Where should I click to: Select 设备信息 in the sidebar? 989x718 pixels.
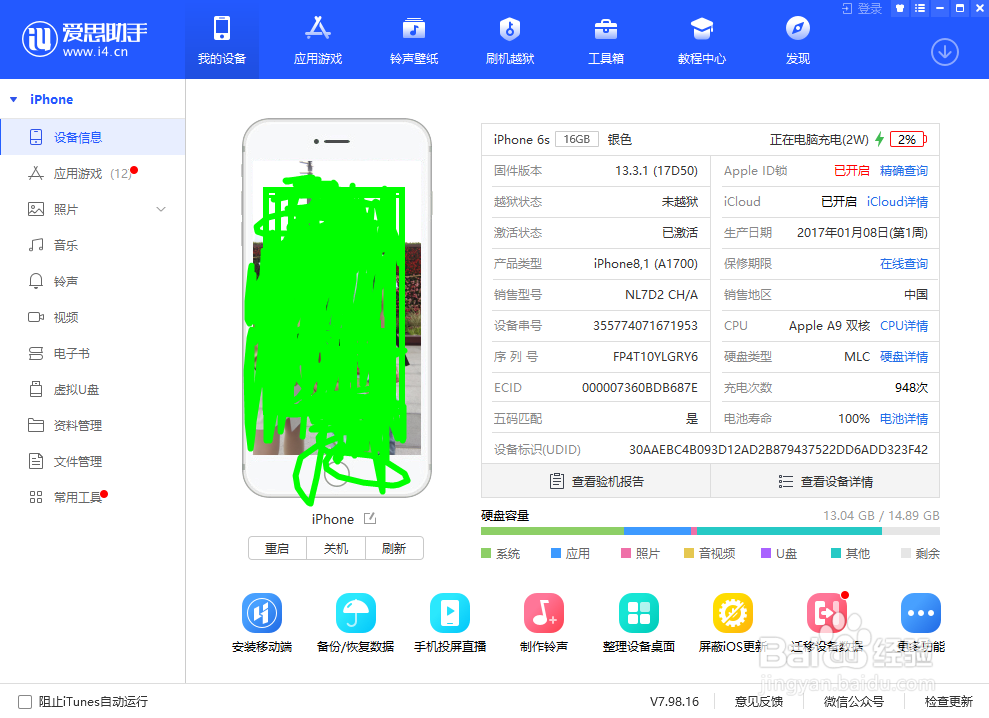pos(93,137)
